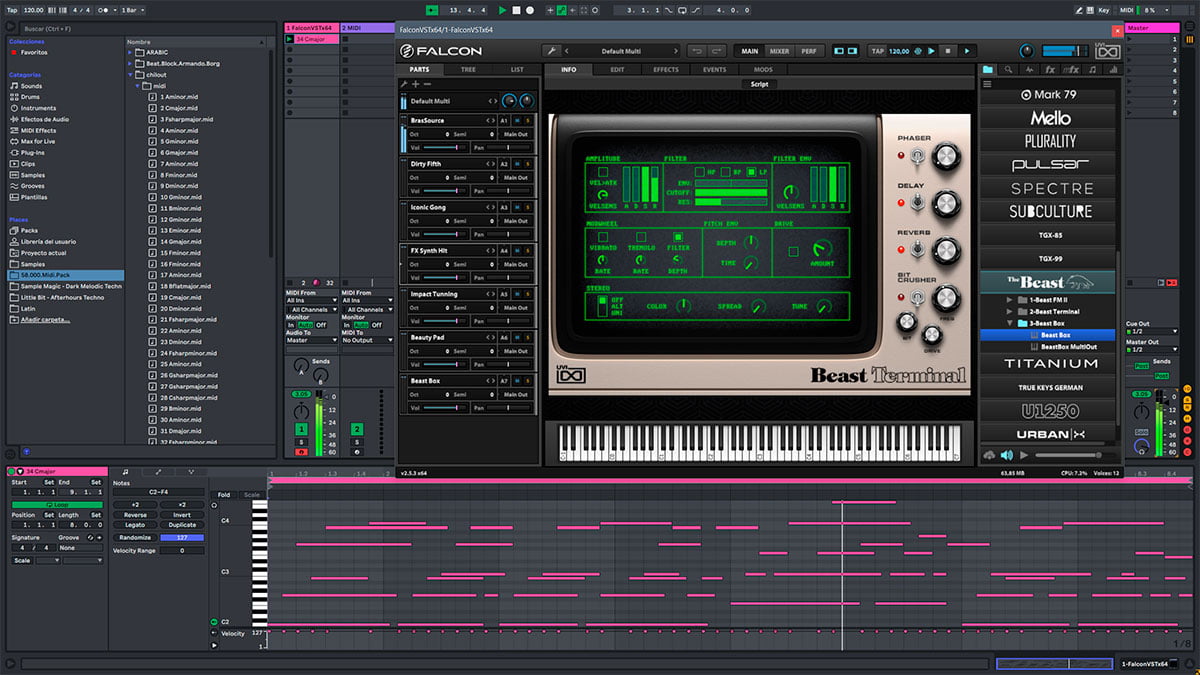Remove part with minus icon
This screenshot has height=675, width=1200.
427,84
